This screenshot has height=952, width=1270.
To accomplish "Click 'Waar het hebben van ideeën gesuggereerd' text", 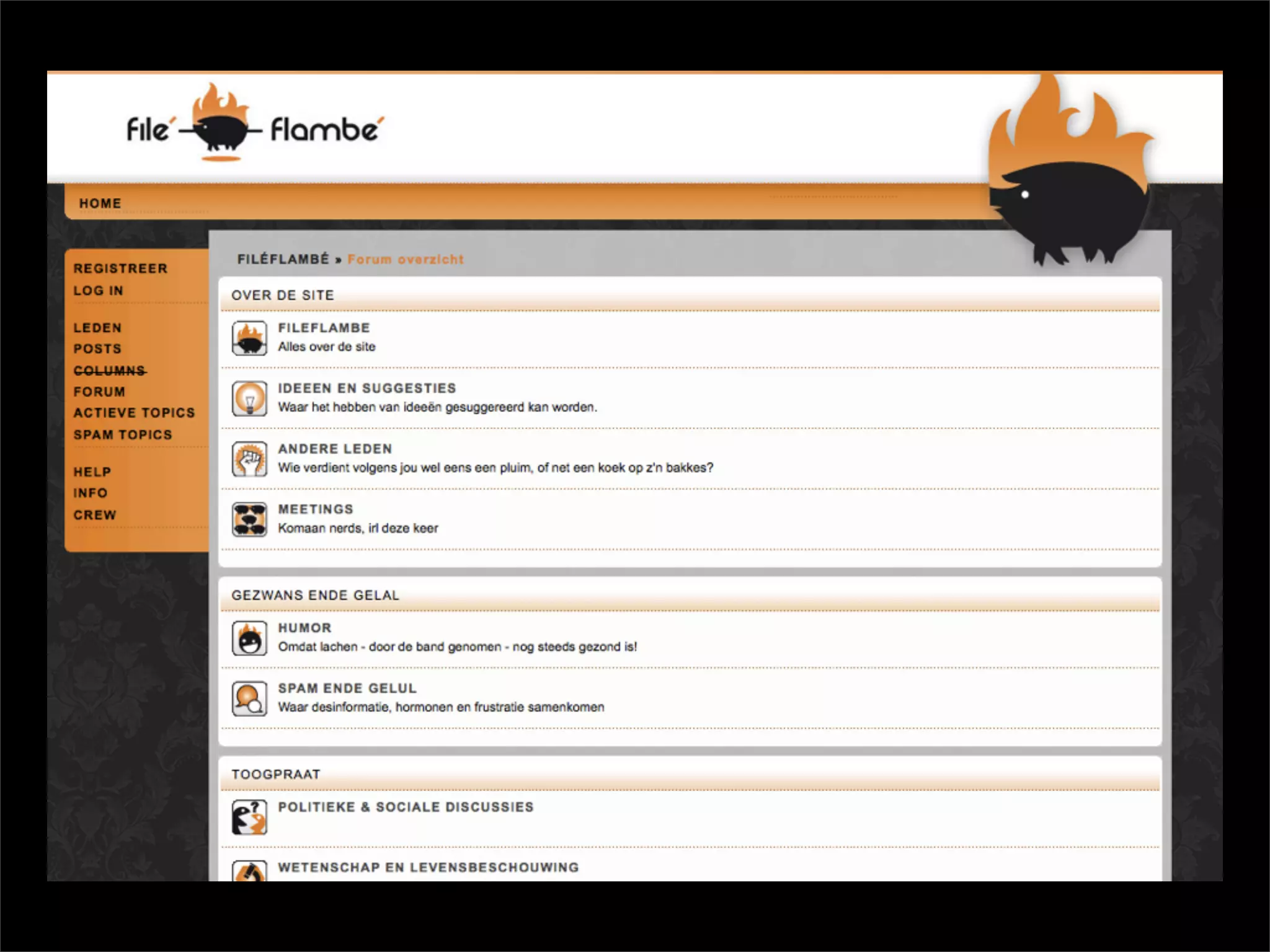I will coord(438,407).
